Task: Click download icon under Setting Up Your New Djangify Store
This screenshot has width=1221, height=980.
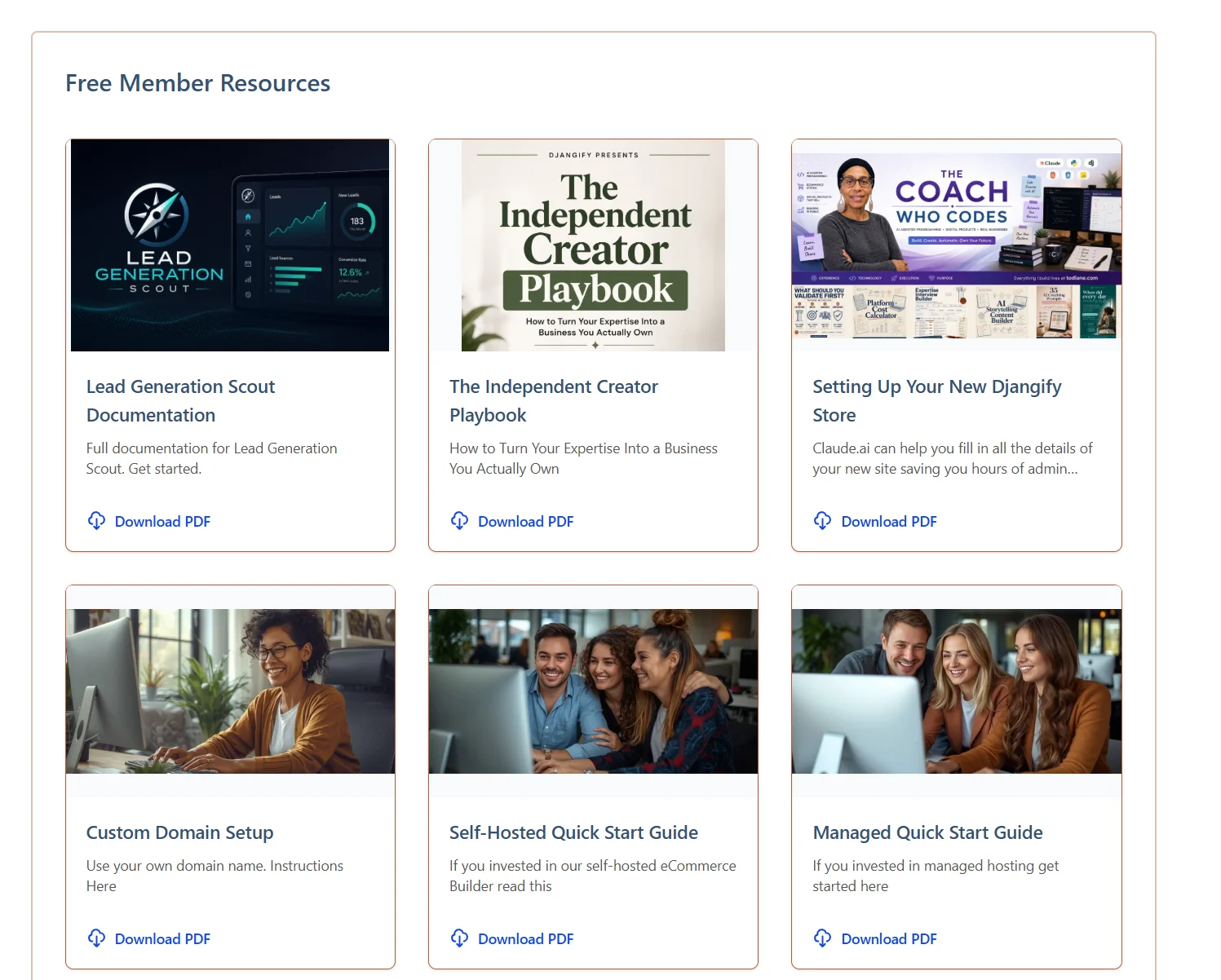Action: coord(822,521)
